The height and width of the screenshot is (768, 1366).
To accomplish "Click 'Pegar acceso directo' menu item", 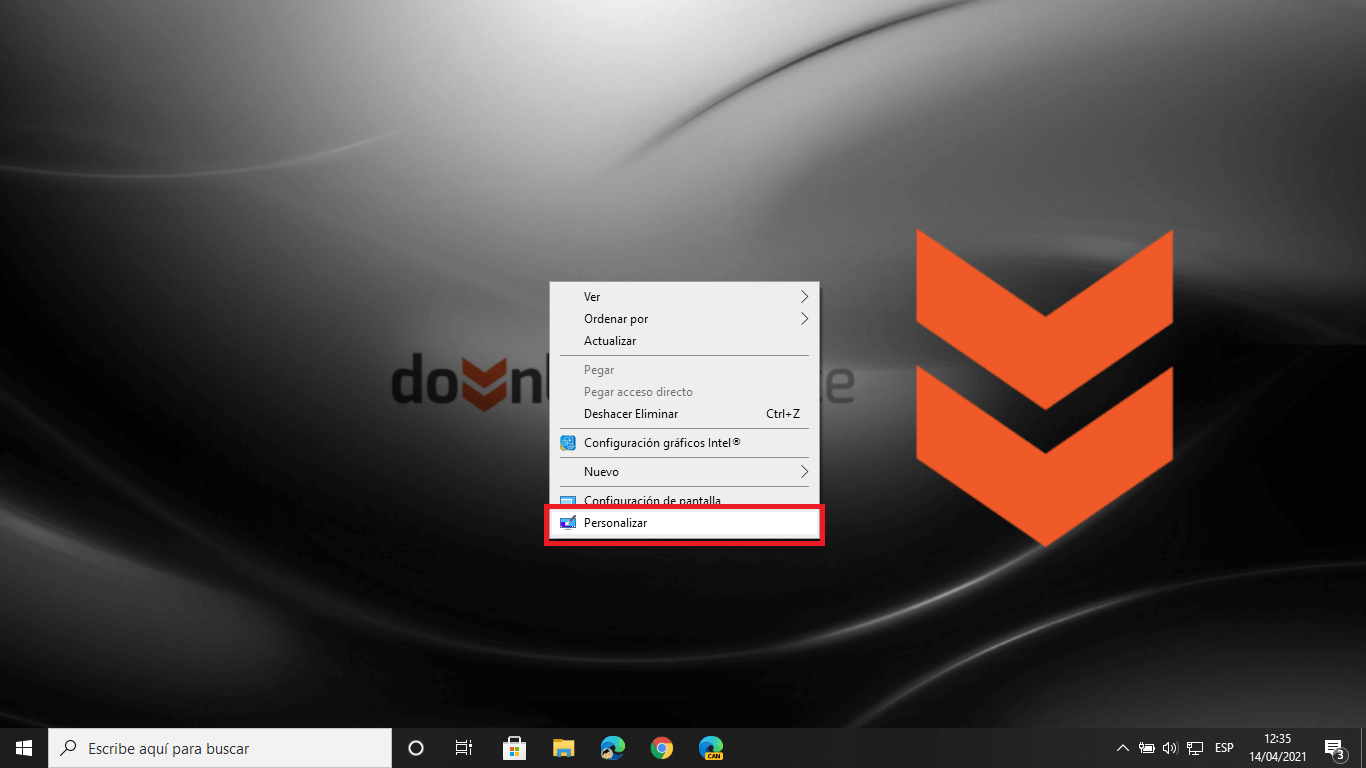I will [684, 392].
